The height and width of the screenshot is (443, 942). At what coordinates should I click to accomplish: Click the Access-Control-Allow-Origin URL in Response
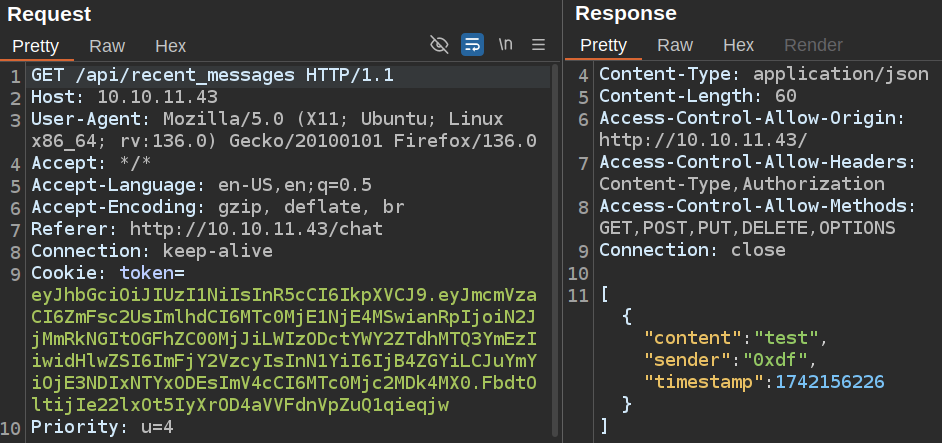pyautogui.click(x=703, y=140)
